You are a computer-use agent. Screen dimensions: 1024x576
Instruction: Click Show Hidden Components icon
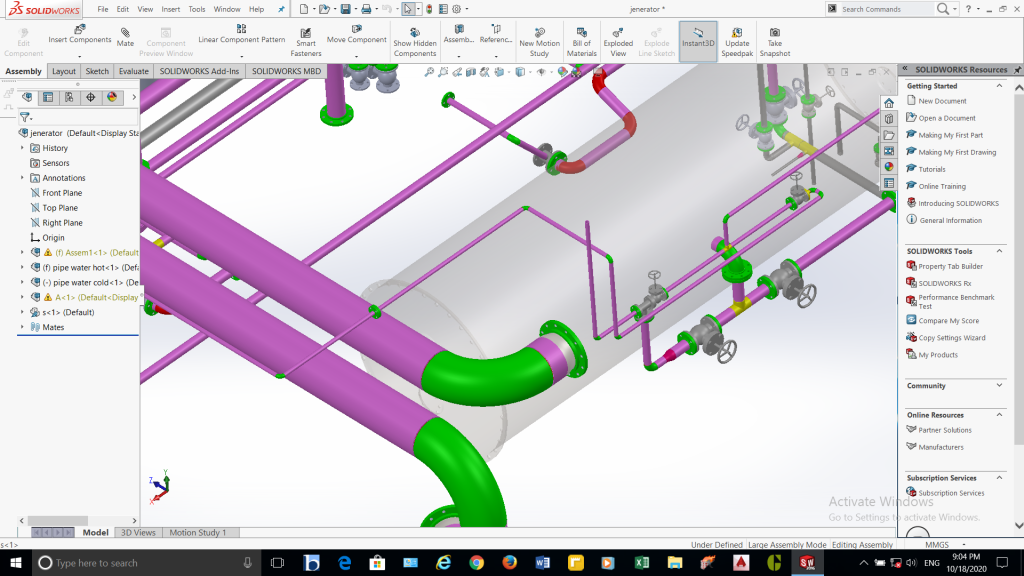point(414,32)
